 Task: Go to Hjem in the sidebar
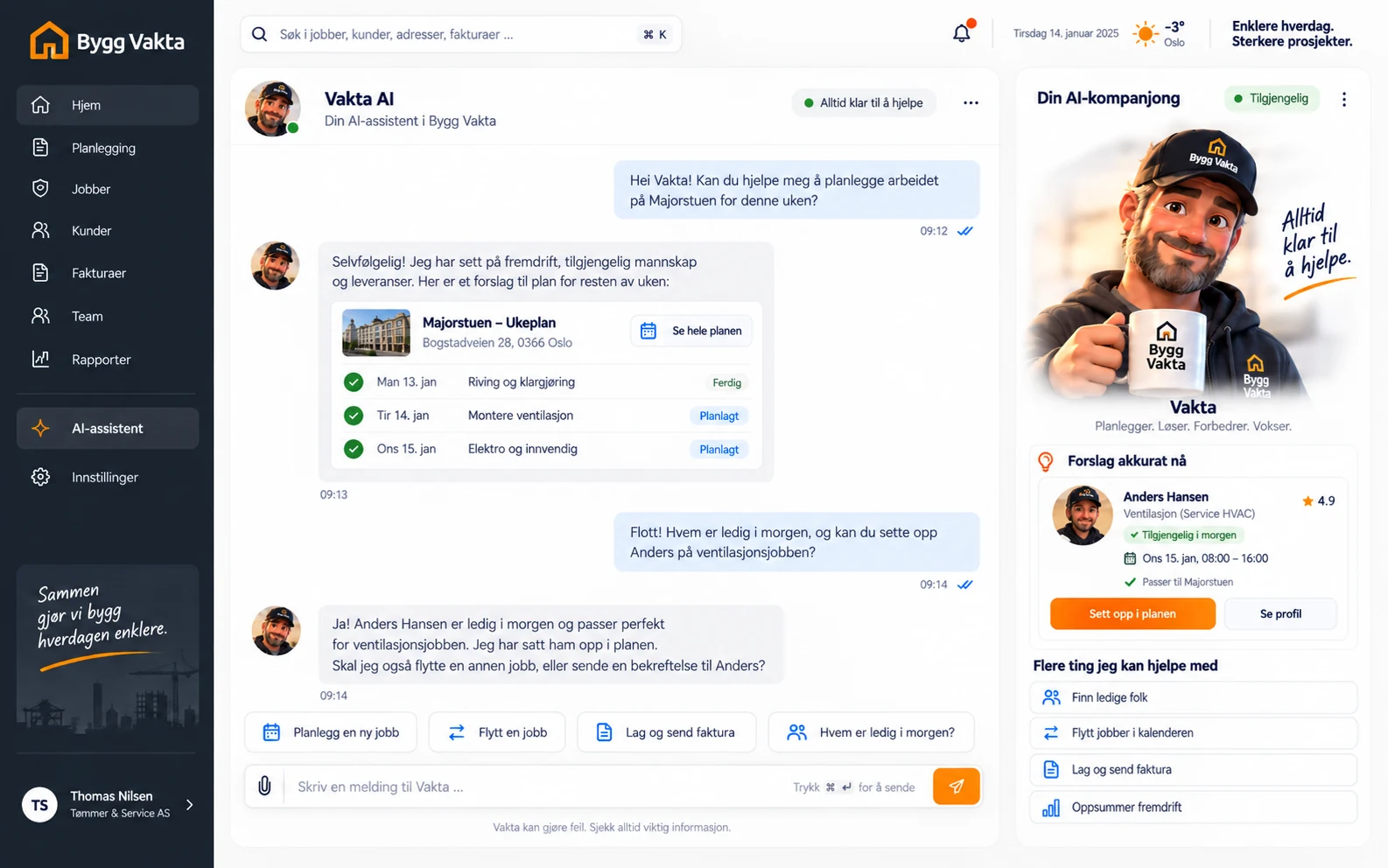108,105
